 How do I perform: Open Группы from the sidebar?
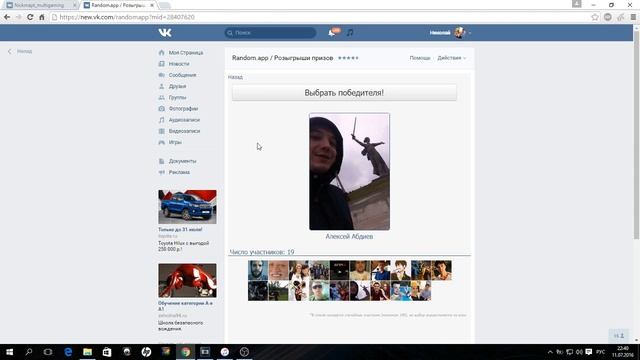(177, 98)
